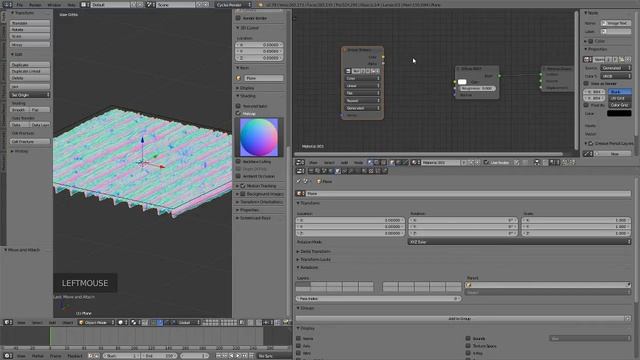The height and width of the screenshot is (360, 640).
Task: Open the Render Layers properties tab icon
Action: tap(317, 171)
